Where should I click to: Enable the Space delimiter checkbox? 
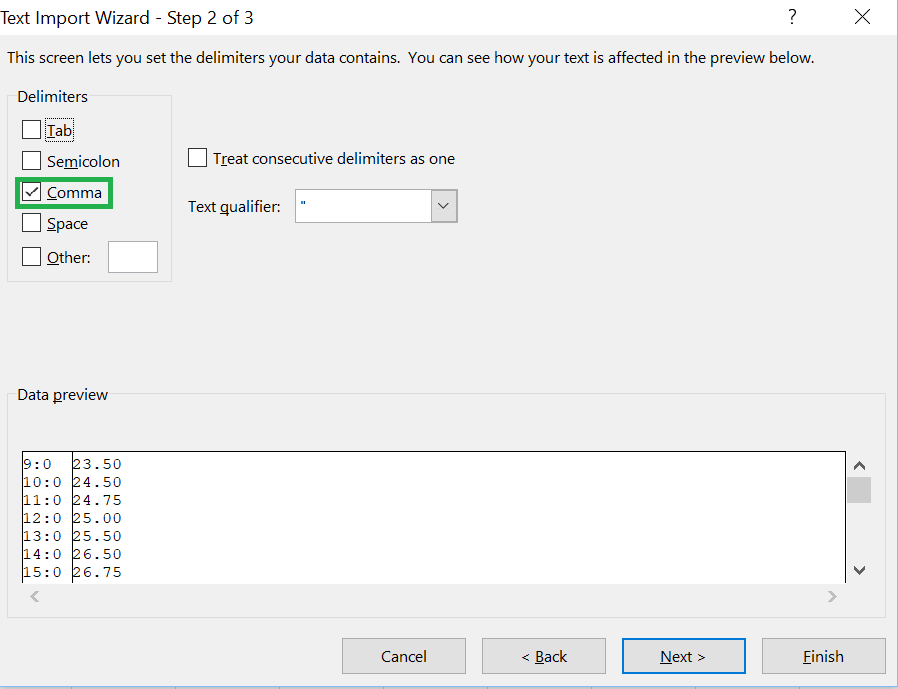tap(31, 223)
